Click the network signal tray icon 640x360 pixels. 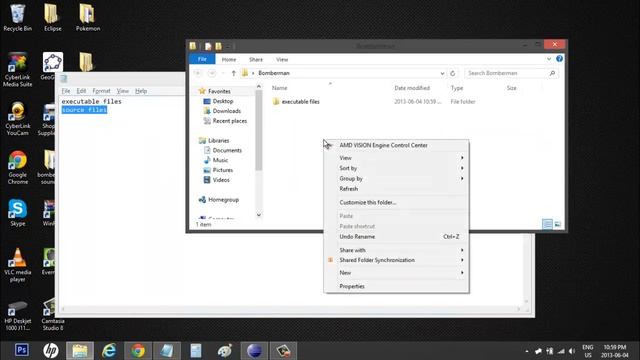561,351
